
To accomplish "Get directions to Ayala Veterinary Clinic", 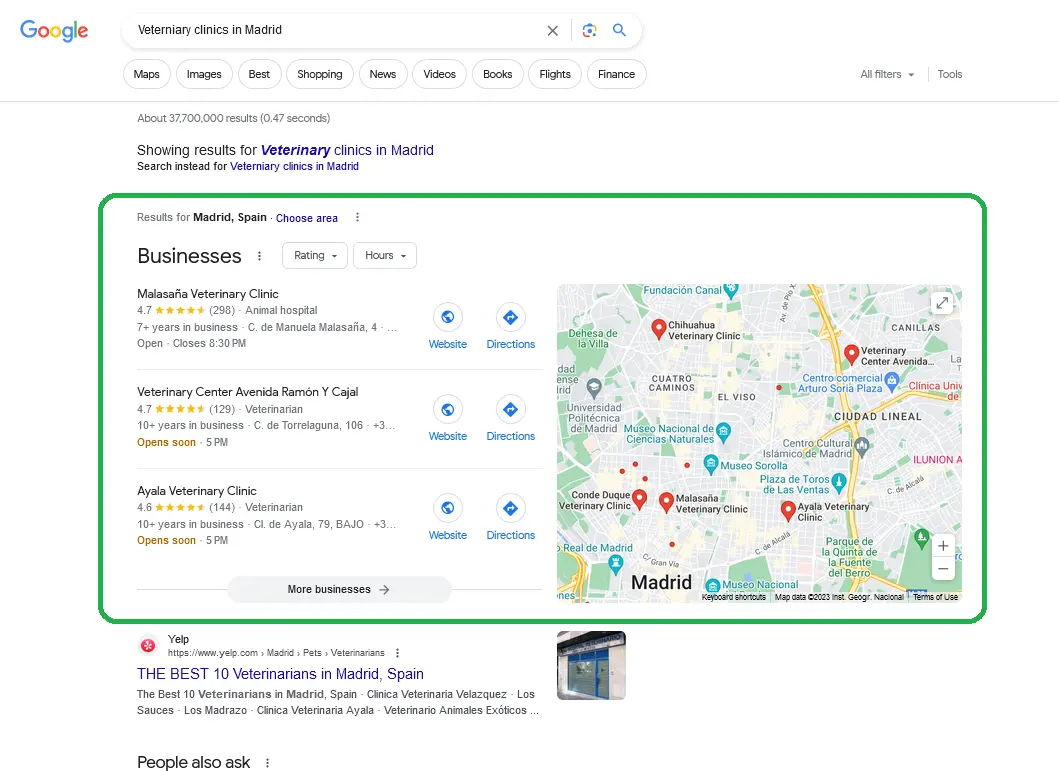I will pos(511,508).
